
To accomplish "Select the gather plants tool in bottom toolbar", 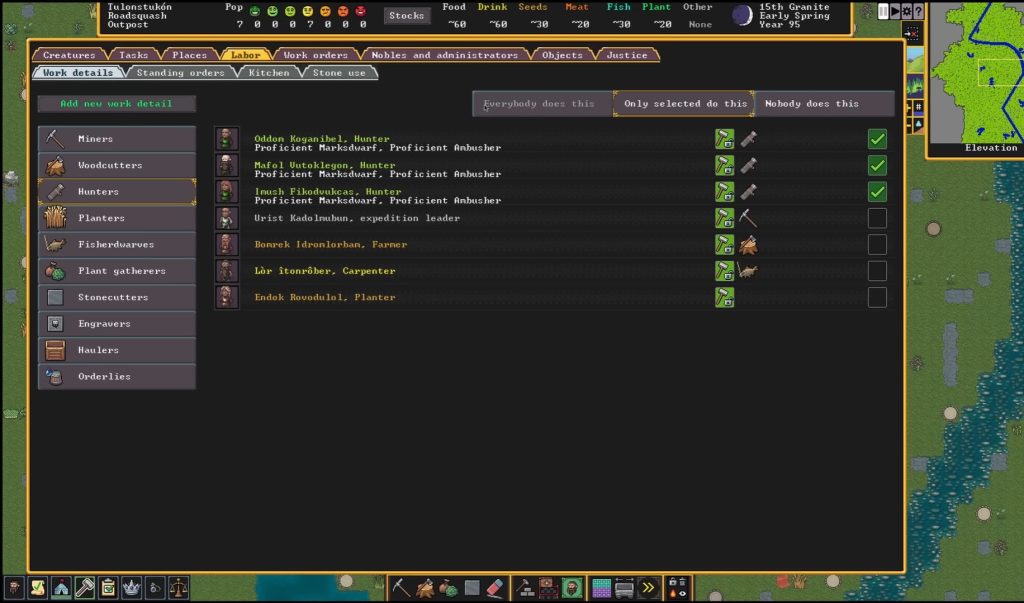I will click(x=448, y=587).
